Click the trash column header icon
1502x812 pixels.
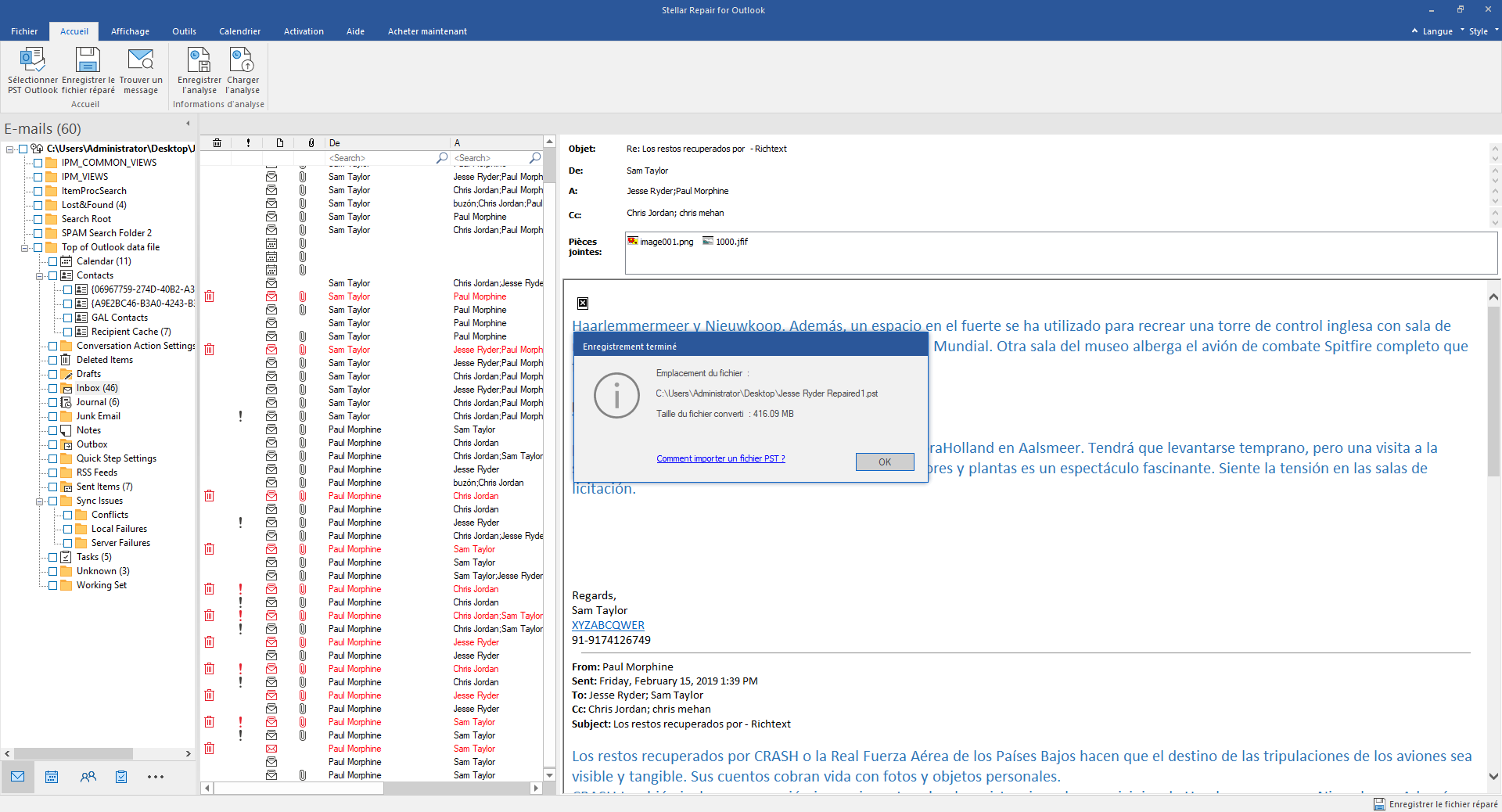click(217, 143)
